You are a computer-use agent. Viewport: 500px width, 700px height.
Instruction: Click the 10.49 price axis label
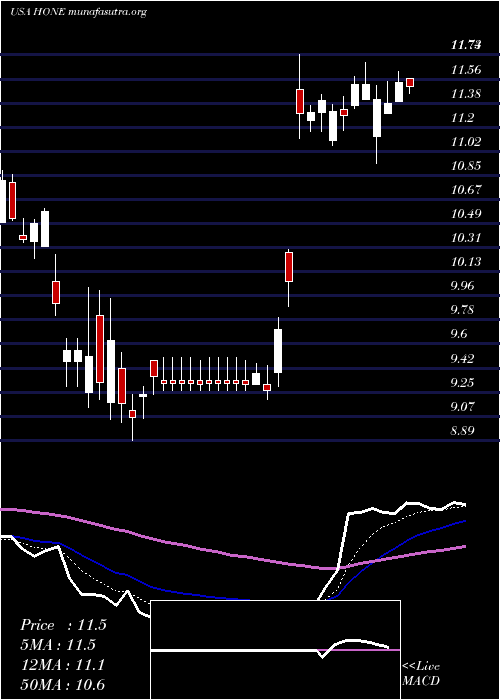pos(466,214)
